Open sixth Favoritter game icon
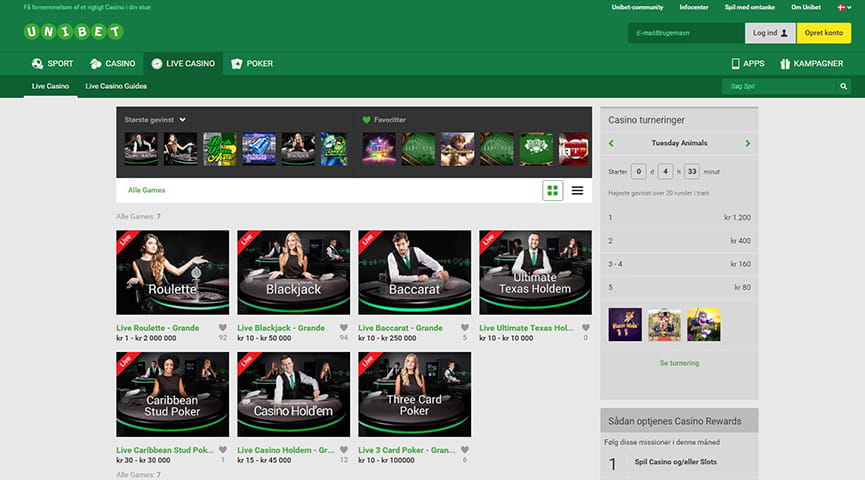 (574, 149)
